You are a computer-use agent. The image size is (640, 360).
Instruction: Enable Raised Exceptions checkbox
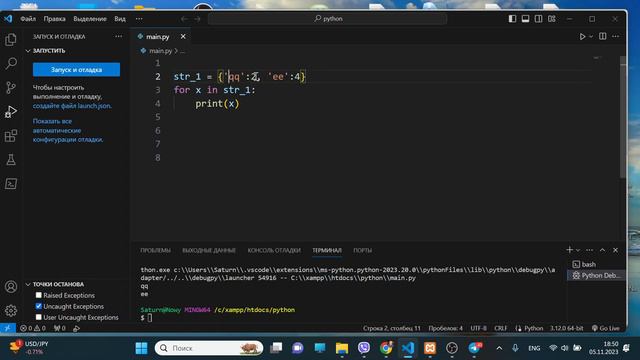[38, 295]
